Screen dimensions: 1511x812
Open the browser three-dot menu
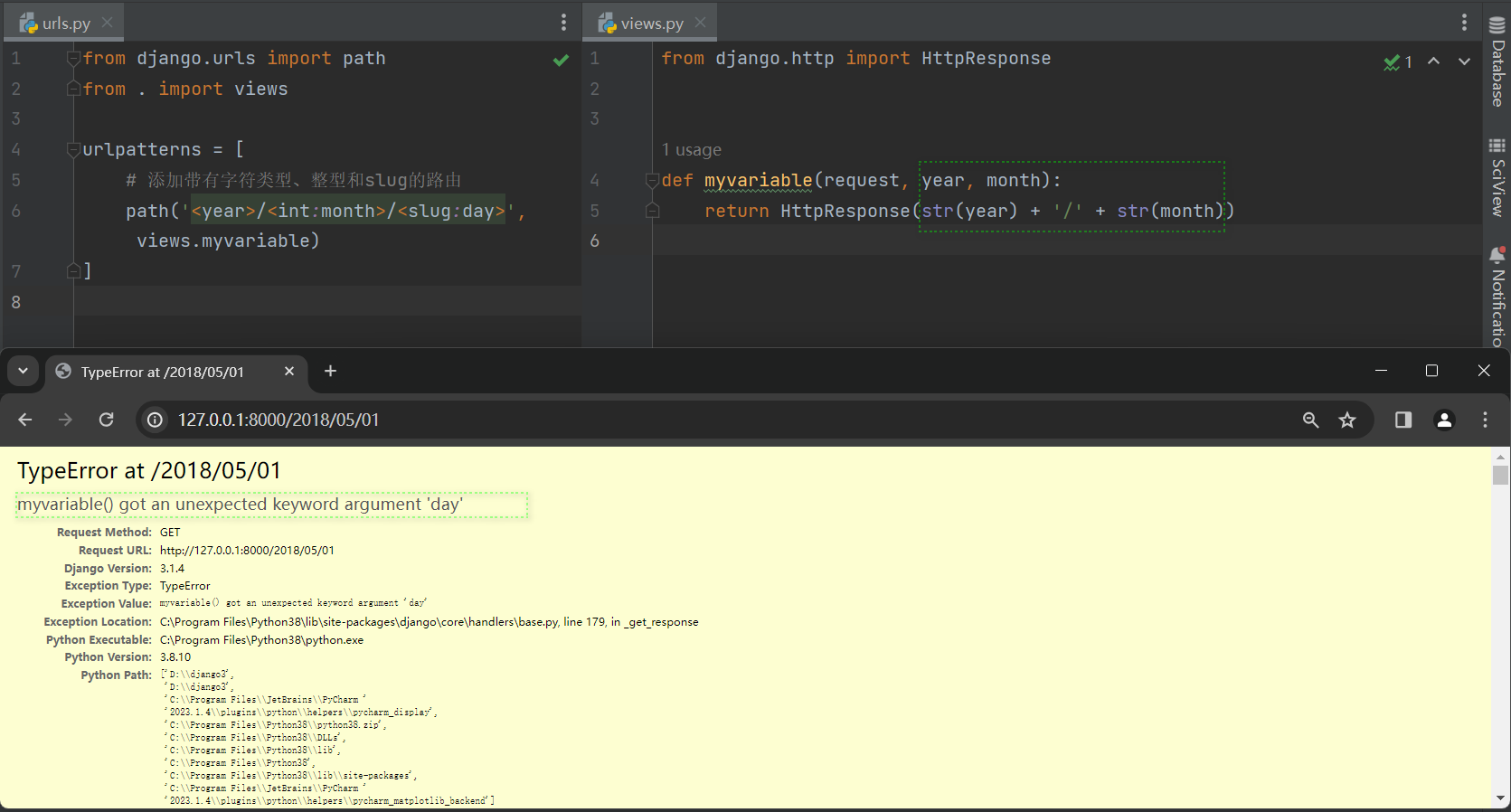1485,420
